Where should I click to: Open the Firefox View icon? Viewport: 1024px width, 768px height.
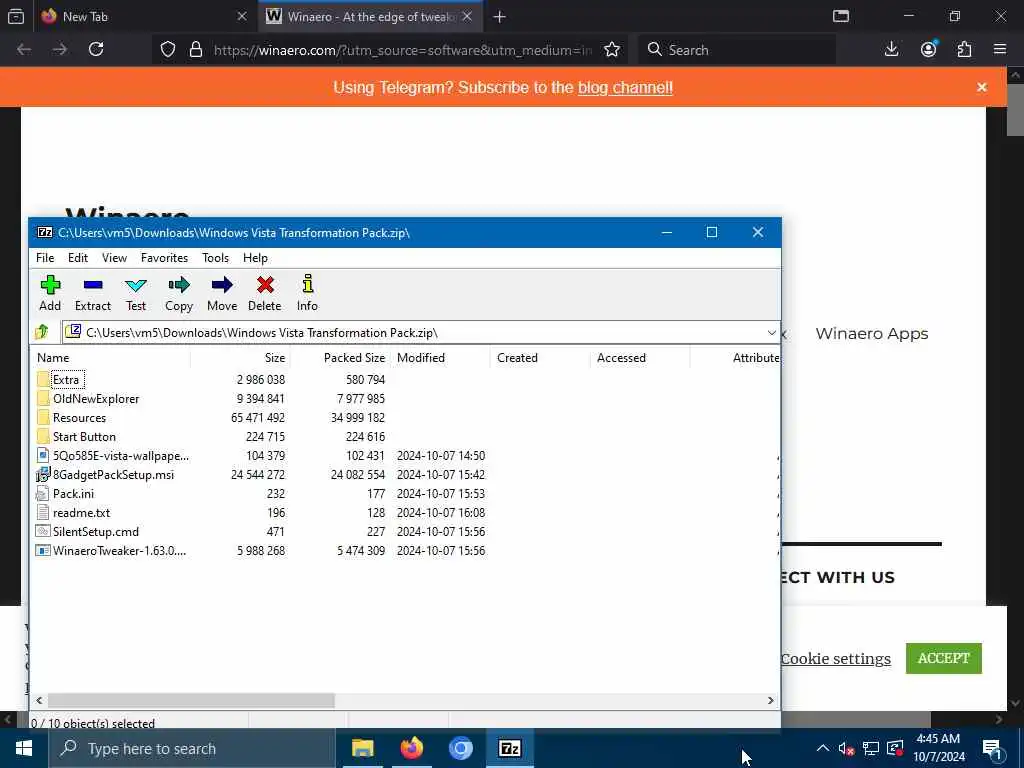16,16
